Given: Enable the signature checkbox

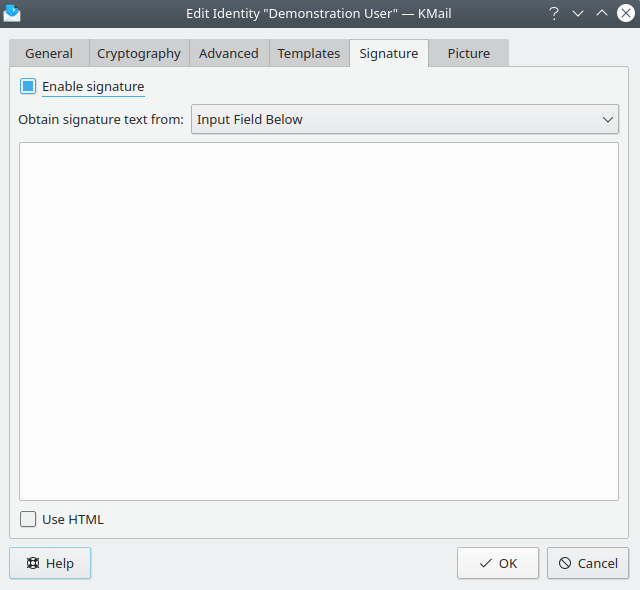Looking at the screenshot, I should coord(28,87).
